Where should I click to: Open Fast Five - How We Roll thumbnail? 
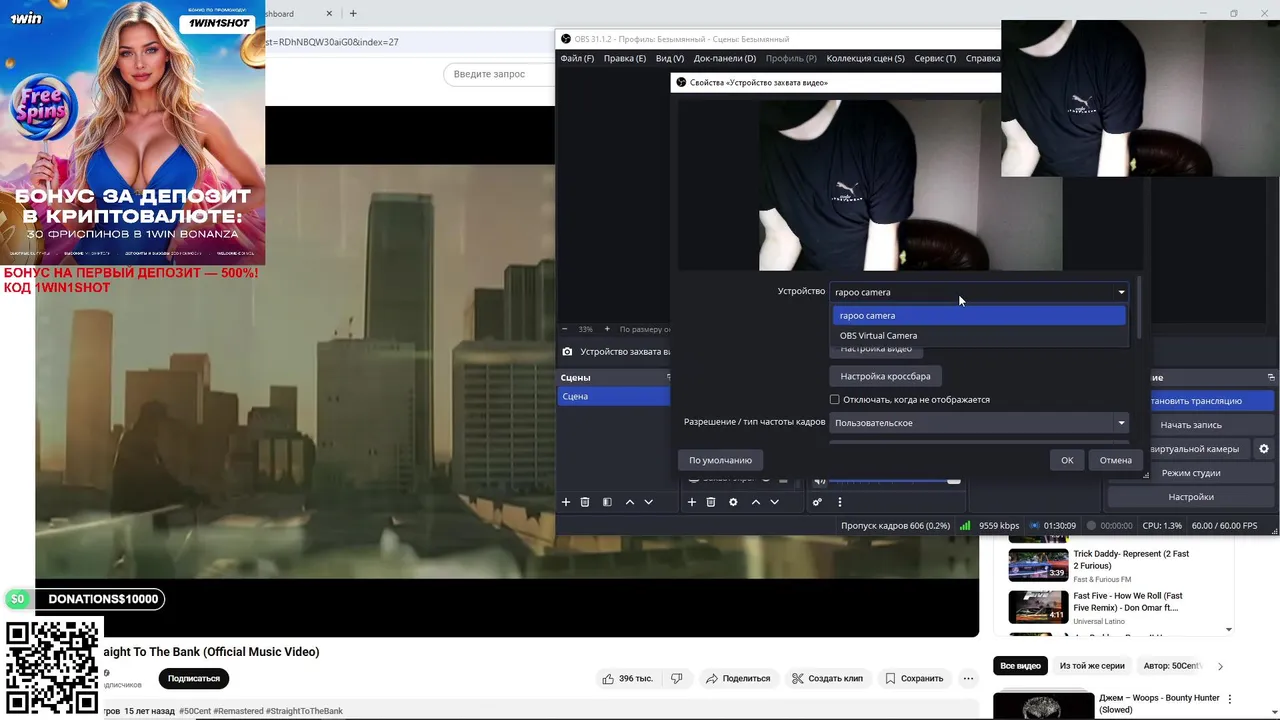[x=1038, y=607]
